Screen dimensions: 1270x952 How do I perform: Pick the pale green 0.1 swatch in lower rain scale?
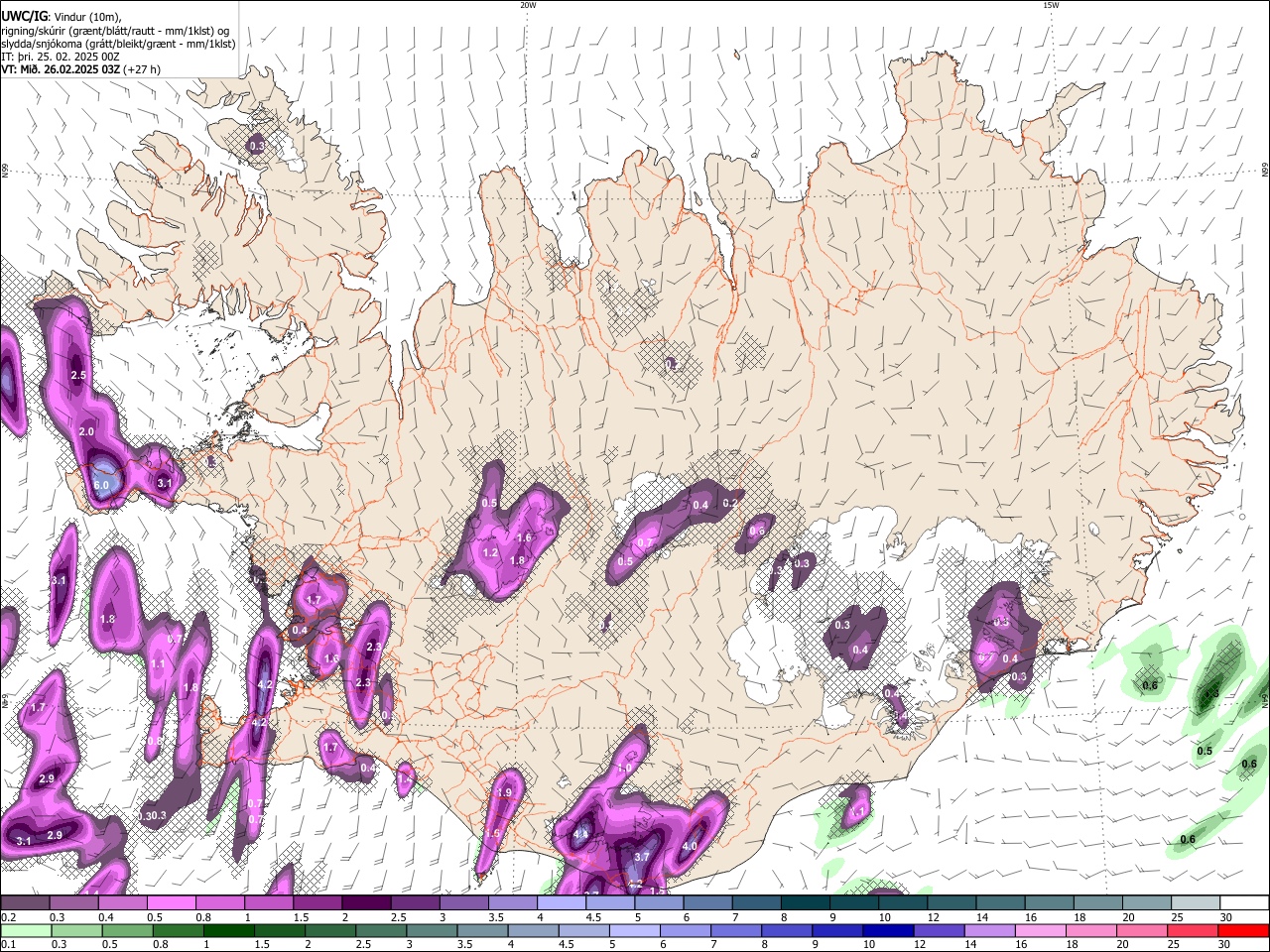pos(27,931)
